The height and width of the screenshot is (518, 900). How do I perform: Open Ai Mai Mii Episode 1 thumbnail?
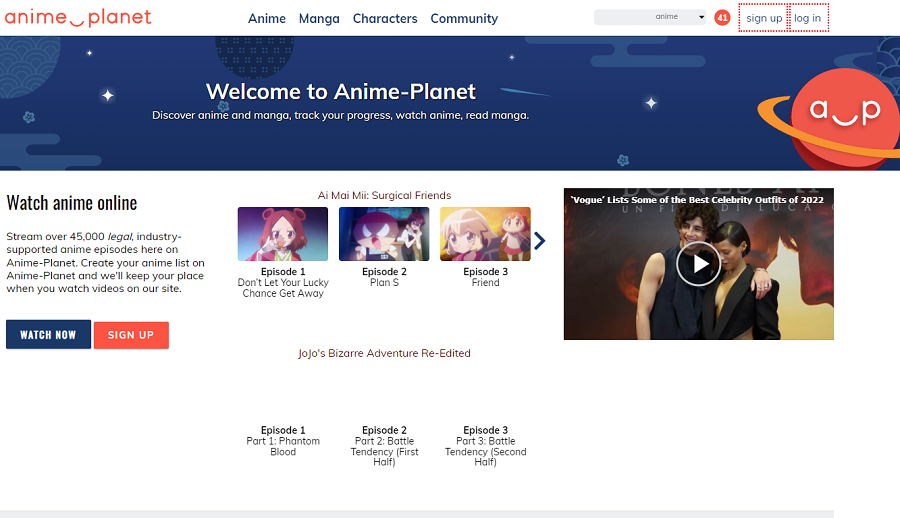[x=283, y=234]
